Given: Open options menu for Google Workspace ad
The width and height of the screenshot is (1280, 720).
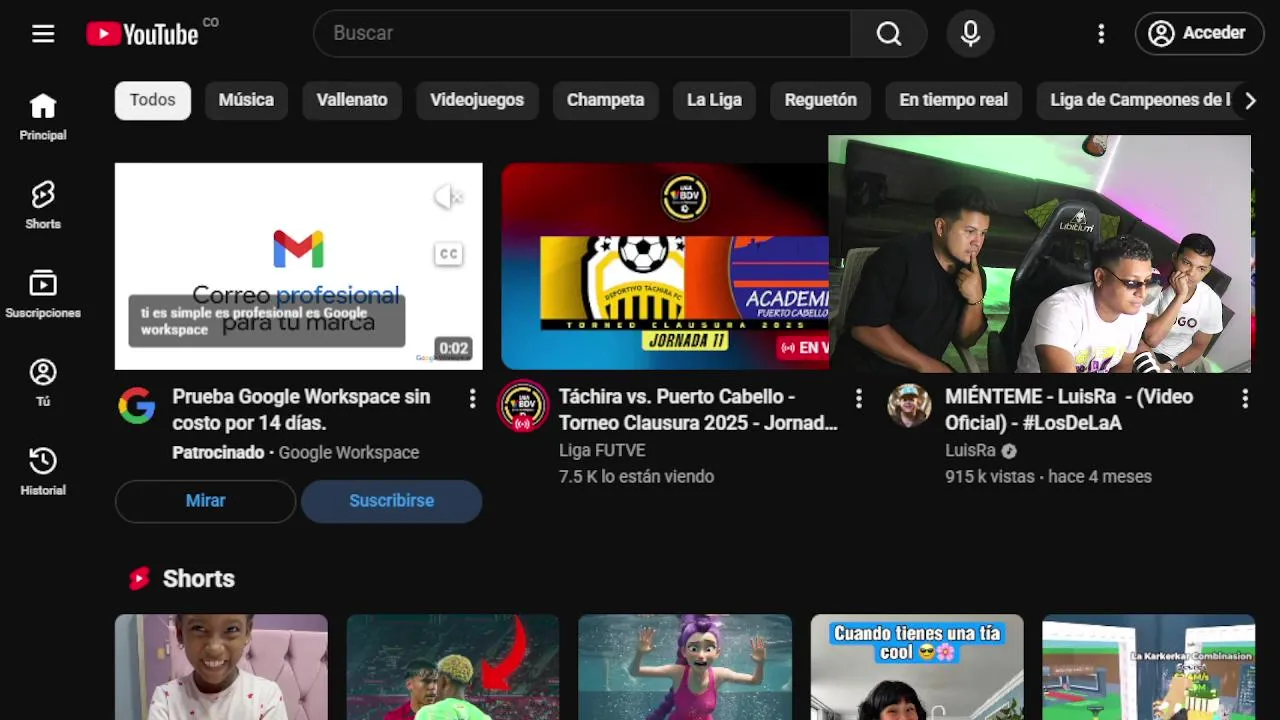Looking at the screenshot, I should click(x=472, y=399).
